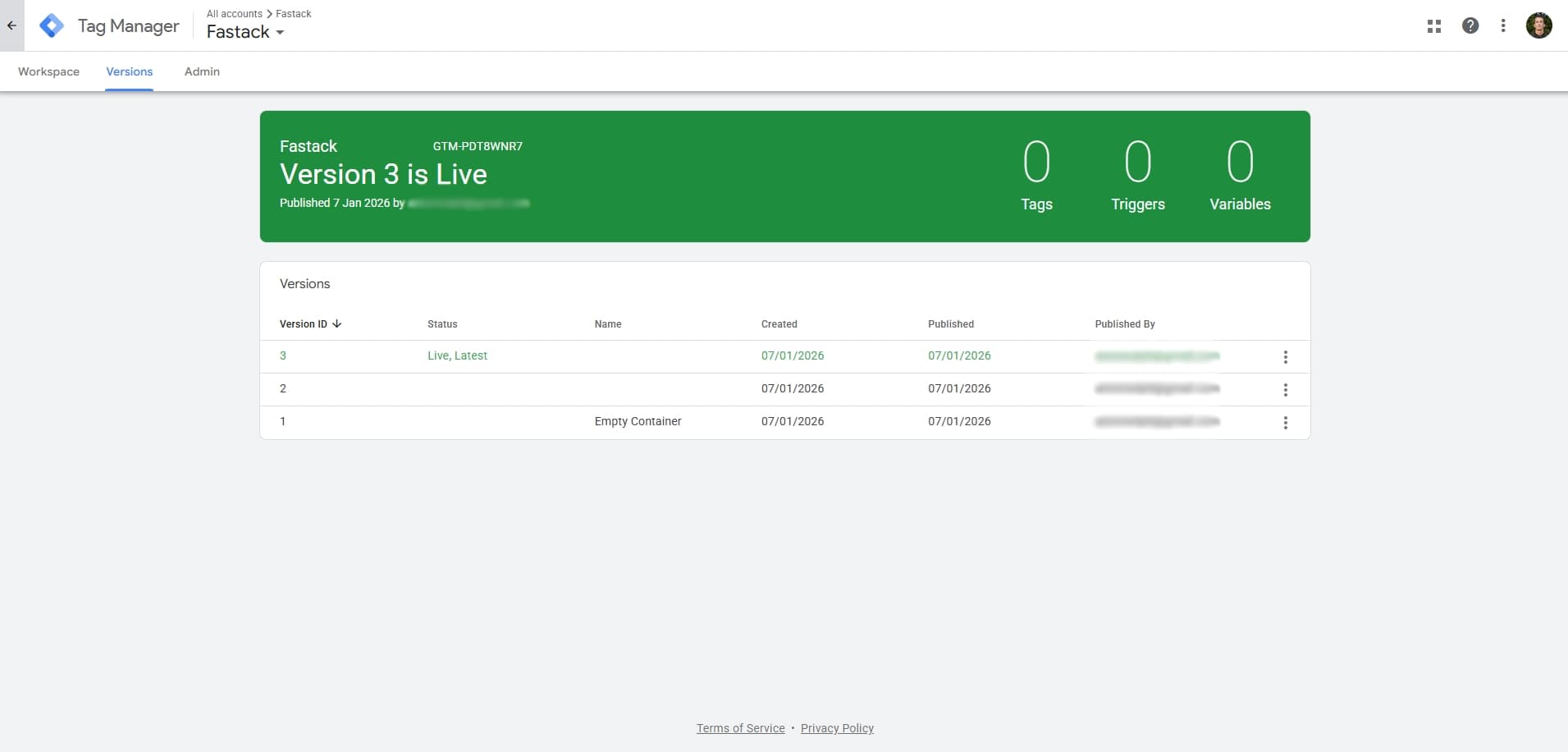The height and width of the screenshot is (752, 1568).
Task: Toggle the Version ID sort arrow
Action: [337, 323]
